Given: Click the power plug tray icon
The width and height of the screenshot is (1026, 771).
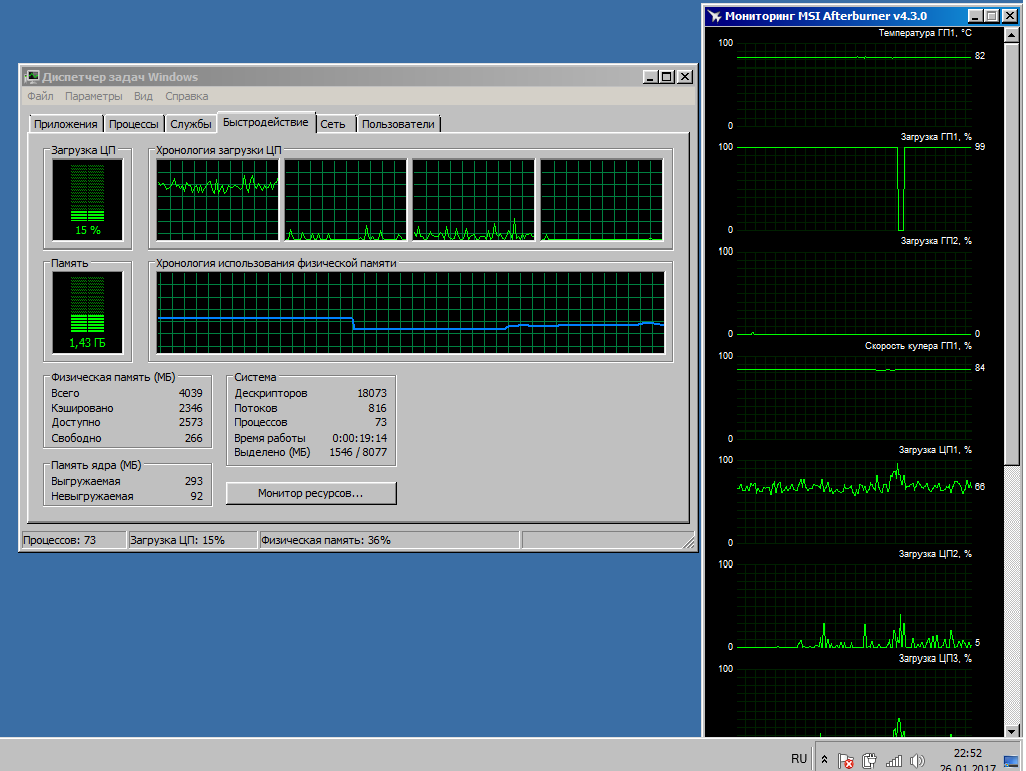Looking at the screenshot, I should (x=869, y=761).
